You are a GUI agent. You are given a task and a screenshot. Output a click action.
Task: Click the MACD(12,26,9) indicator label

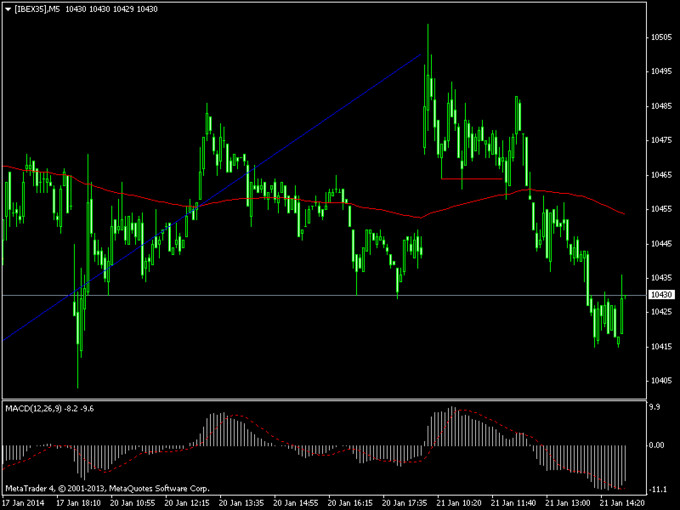[x=34, y=408]
